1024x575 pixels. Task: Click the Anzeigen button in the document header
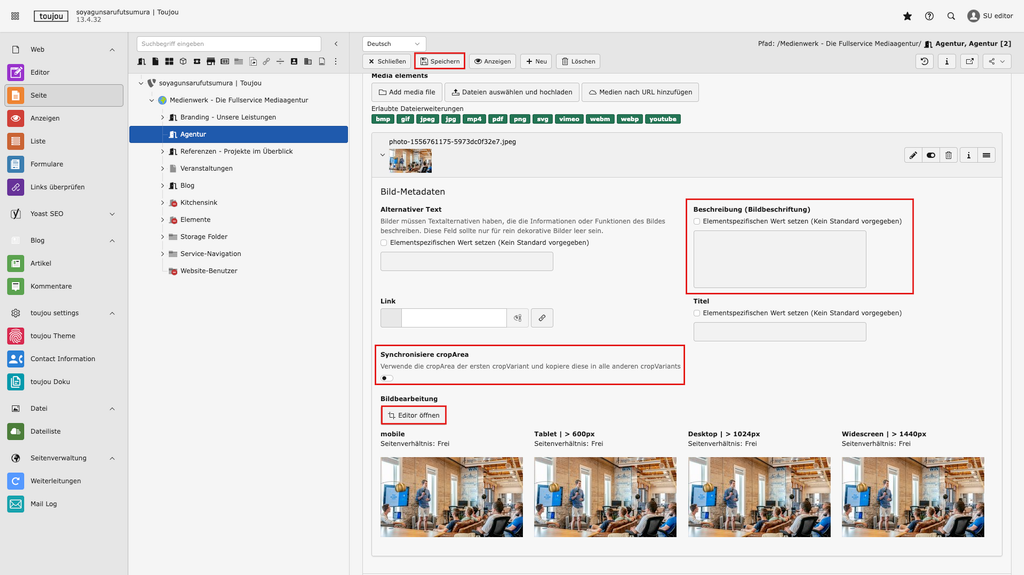click(492, 61)
